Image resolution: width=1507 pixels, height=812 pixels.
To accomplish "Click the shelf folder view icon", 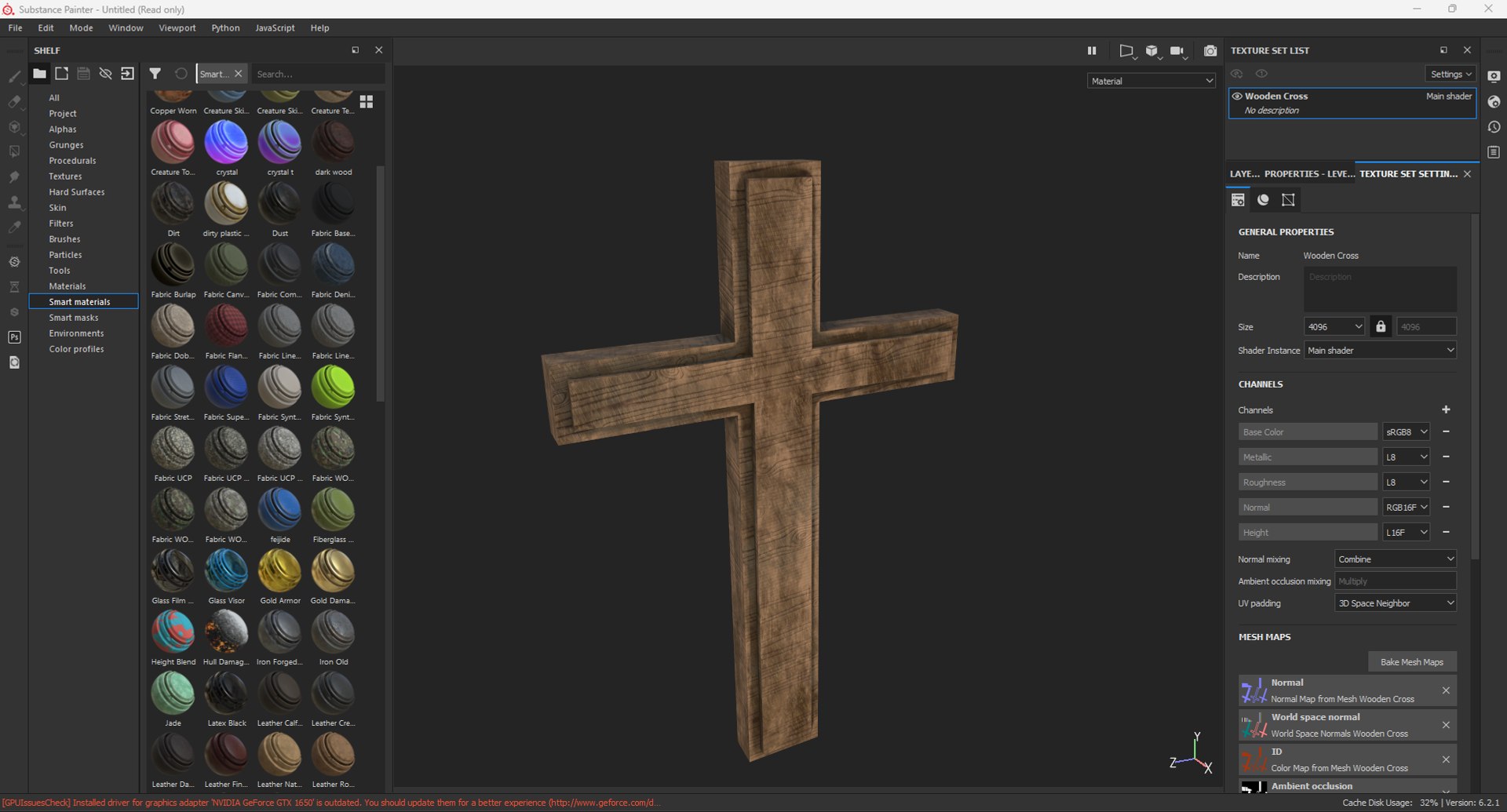I will pos(39,74).
